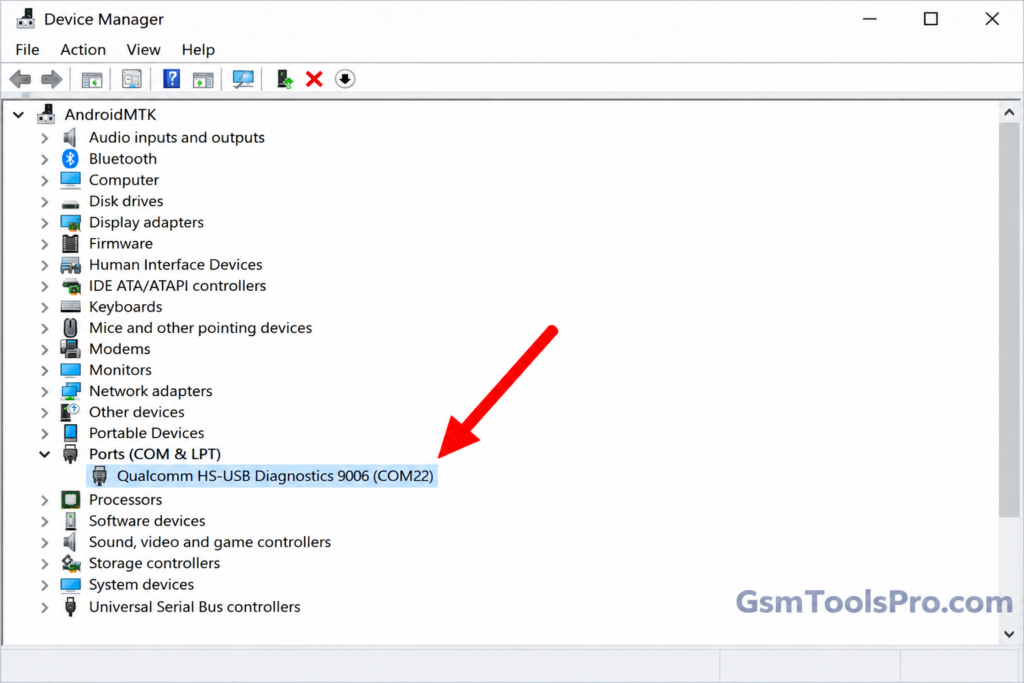Click the Action Pane toolbar icon
Image resolution: width=1024 pixels, height=683 pixels.
pos(203,80)
